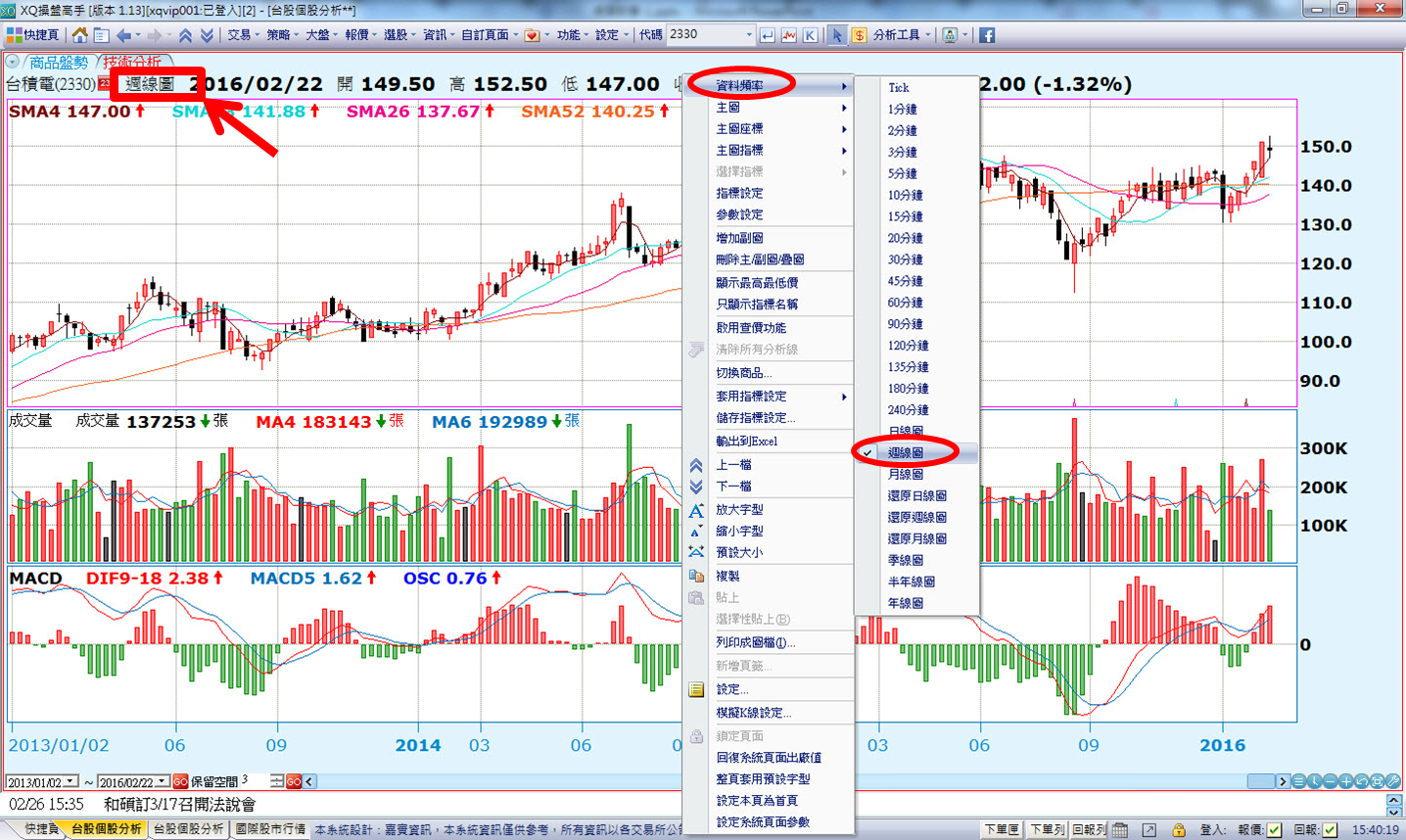Select the 月線圖 frequency option
1406x840 pixels.
click(917, 474)
